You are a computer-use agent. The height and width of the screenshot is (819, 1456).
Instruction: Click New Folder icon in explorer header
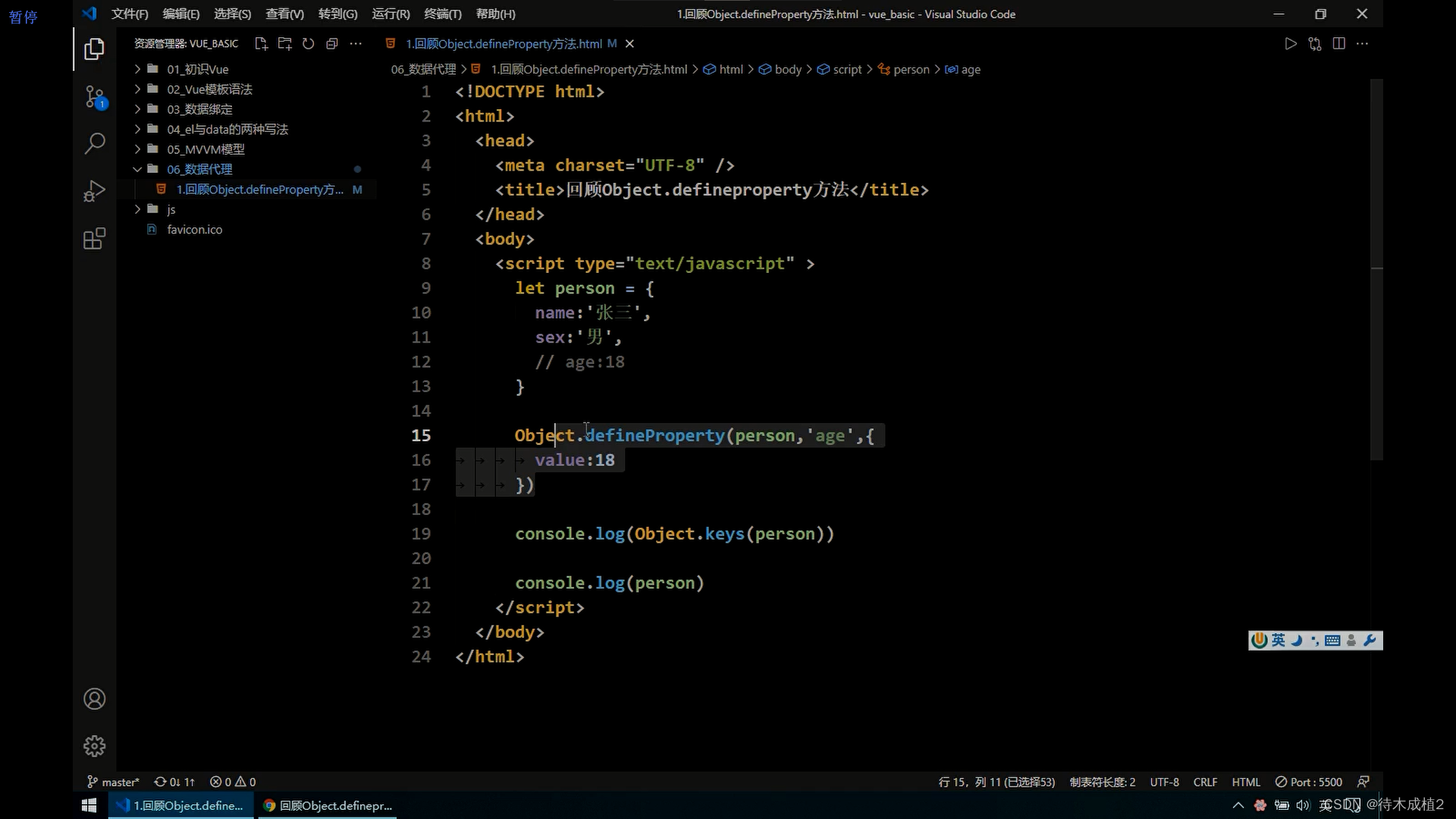pyautogui.click(x=284, y=44)
